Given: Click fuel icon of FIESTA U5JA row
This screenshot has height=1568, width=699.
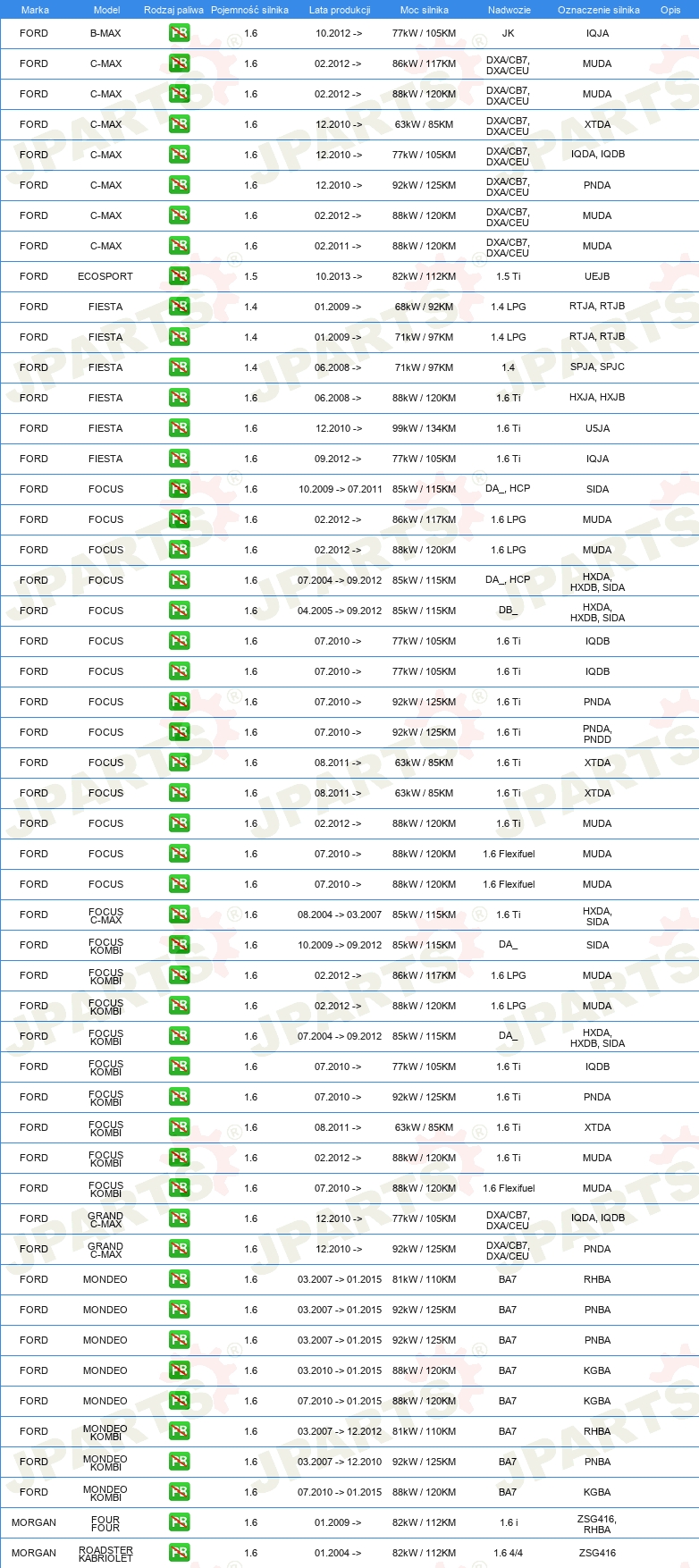Looking at the screenshot, I should click(x=179, y=429).
